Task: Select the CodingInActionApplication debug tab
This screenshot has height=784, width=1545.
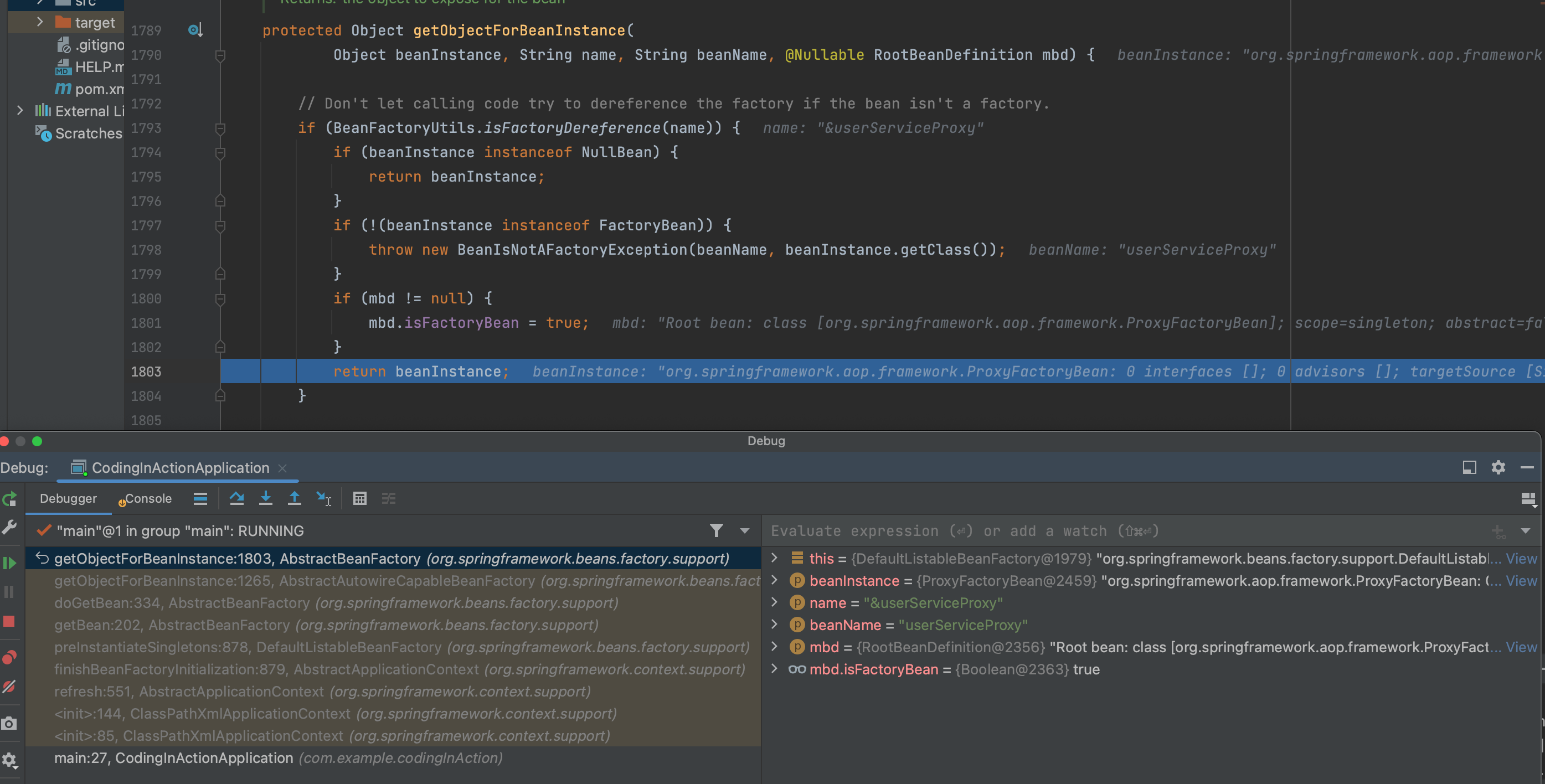Action: (179, 468)
